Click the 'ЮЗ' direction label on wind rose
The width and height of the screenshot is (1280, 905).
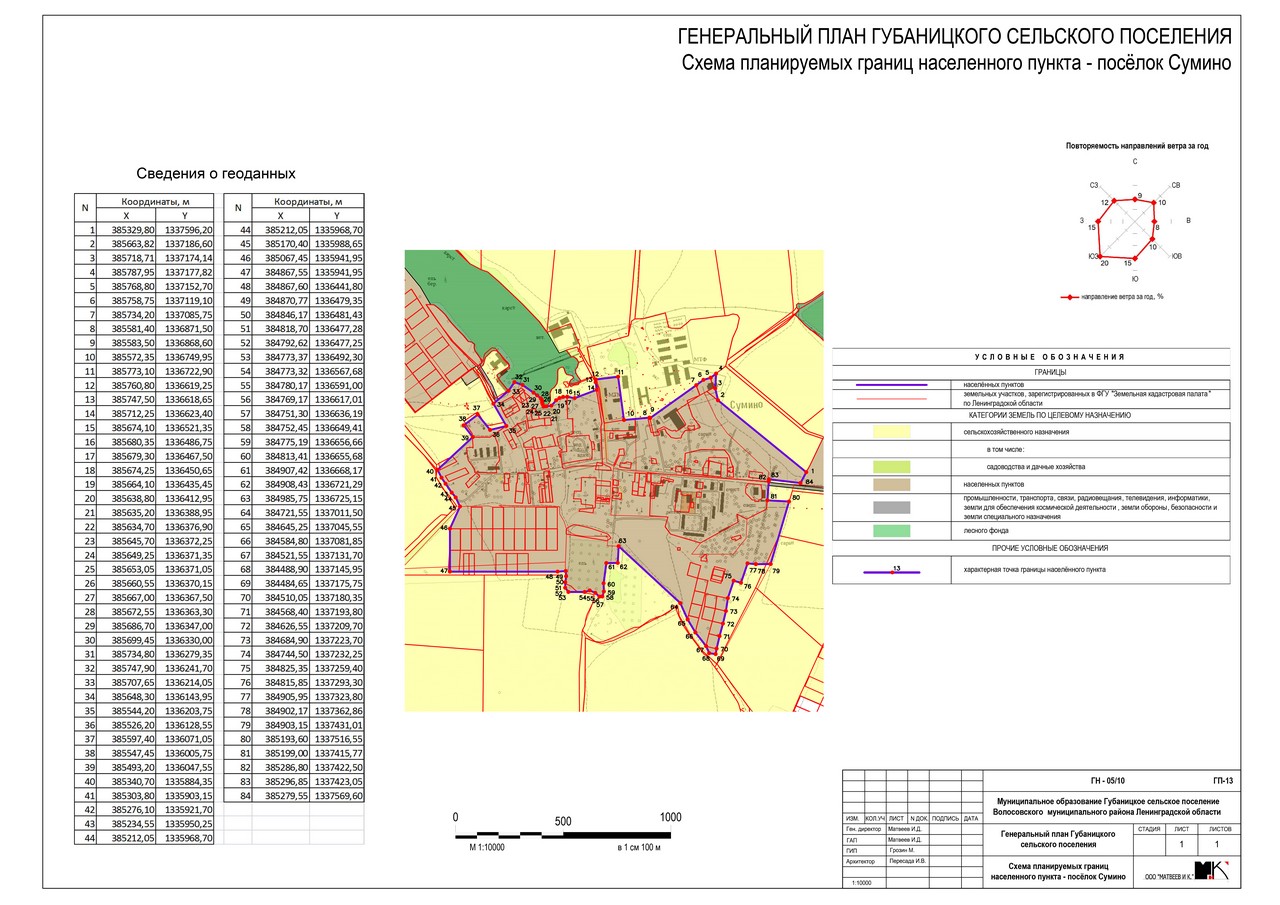[1094, 257]
